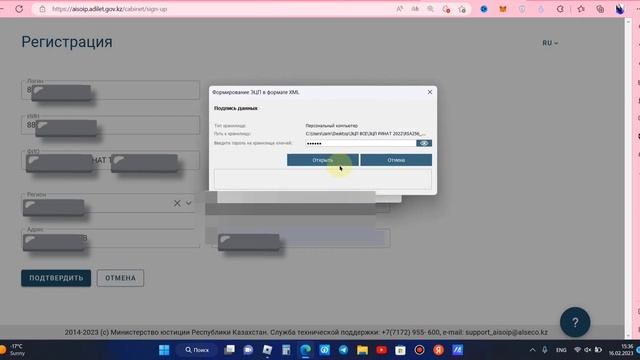Open the RU language dropdown

(550, 43)
